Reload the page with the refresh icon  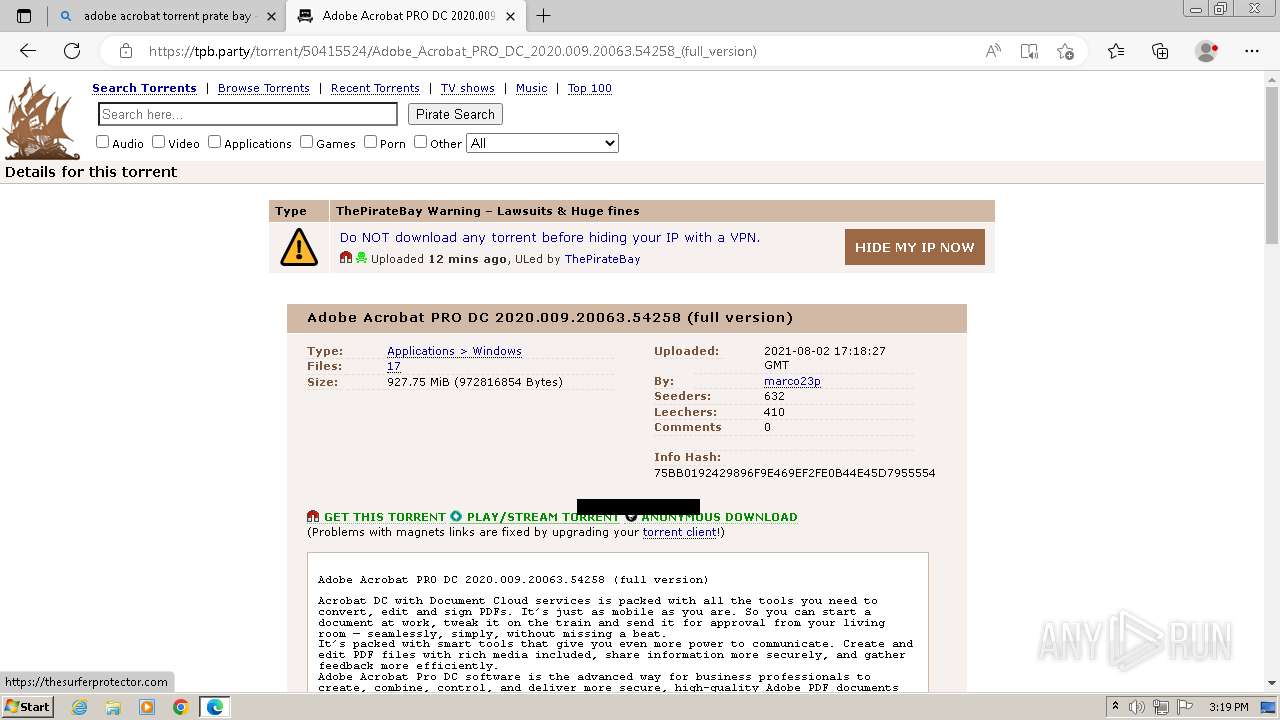point(72,51)
